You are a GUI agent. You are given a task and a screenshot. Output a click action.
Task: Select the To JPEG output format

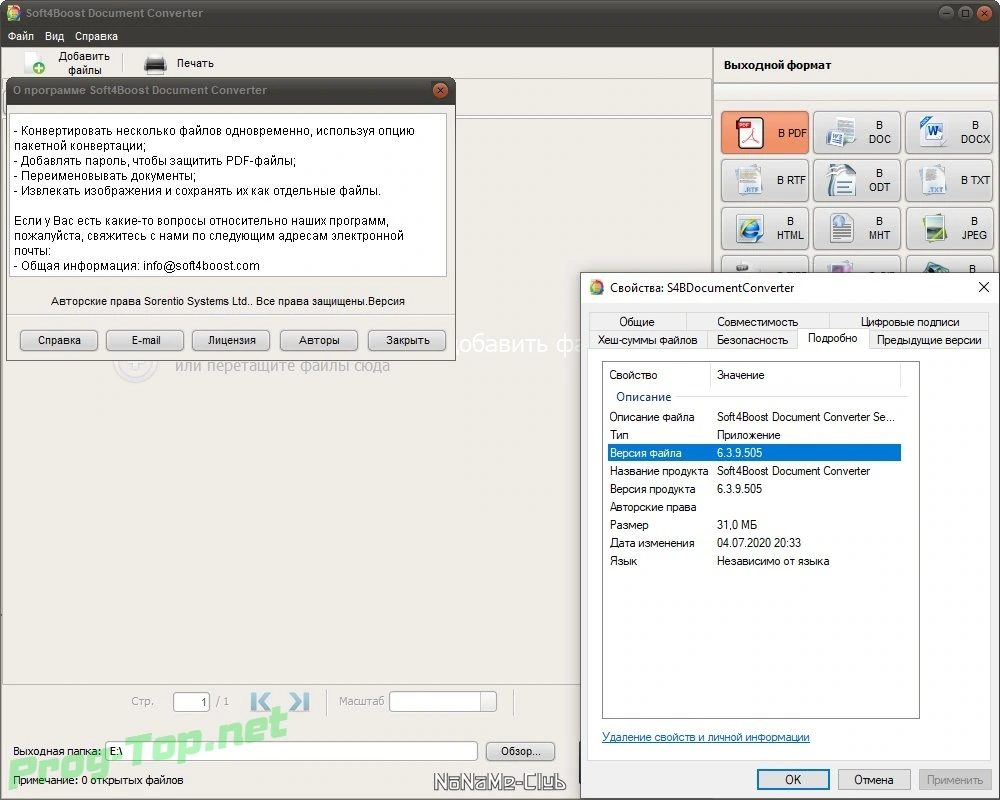(x=949, y=228)
